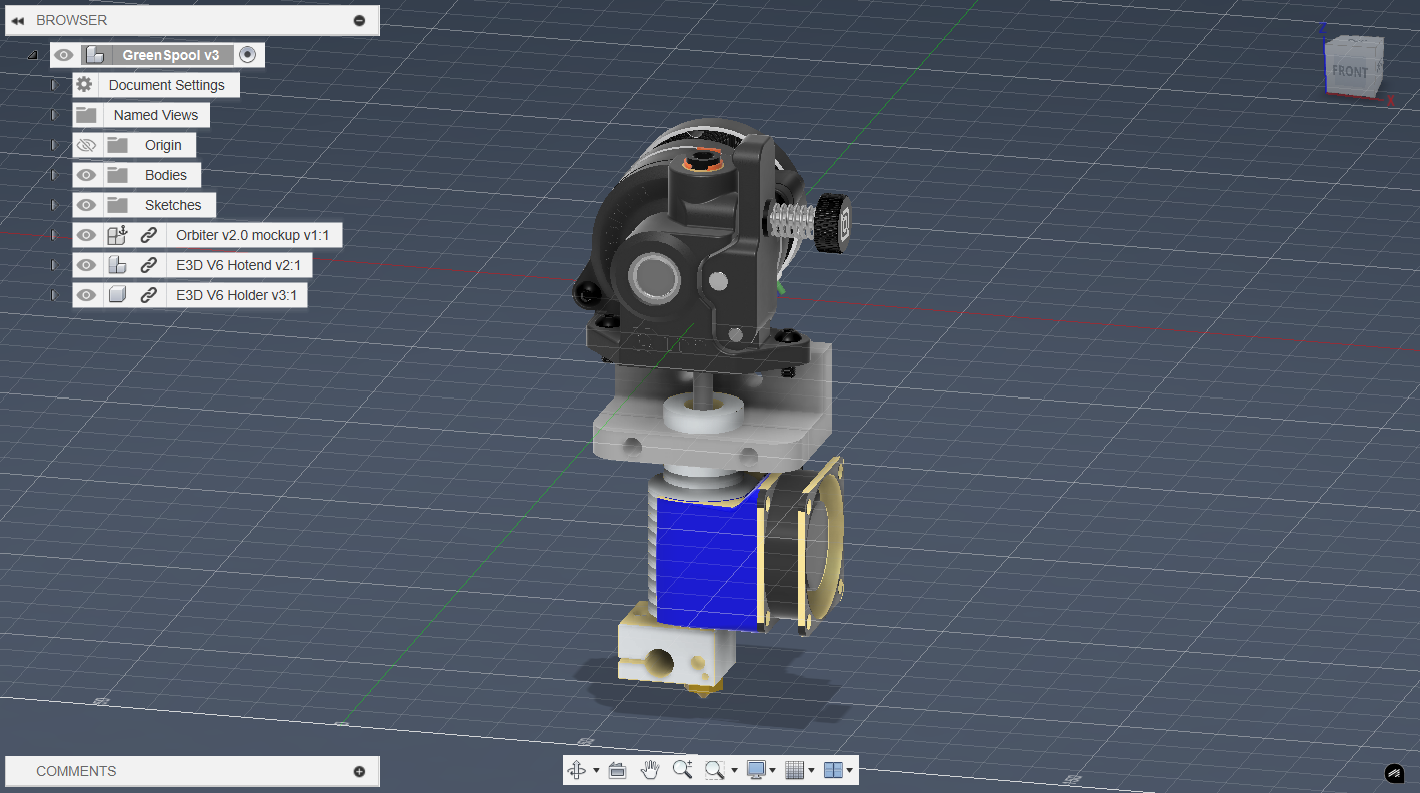Click the E3D V6 Holder link icon
The image size is (1420, 793).
[149, 295]
